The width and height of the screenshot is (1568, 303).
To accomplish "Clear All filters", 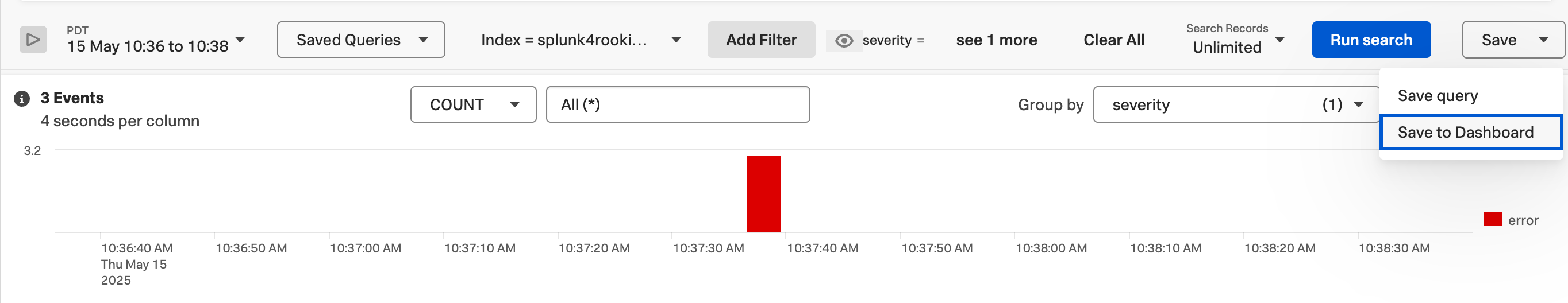I will [1113, 40].
